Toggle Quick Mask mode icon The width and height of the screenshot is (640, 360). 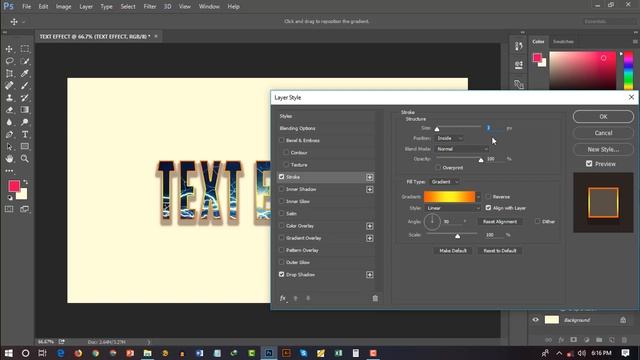click(9, 209)
